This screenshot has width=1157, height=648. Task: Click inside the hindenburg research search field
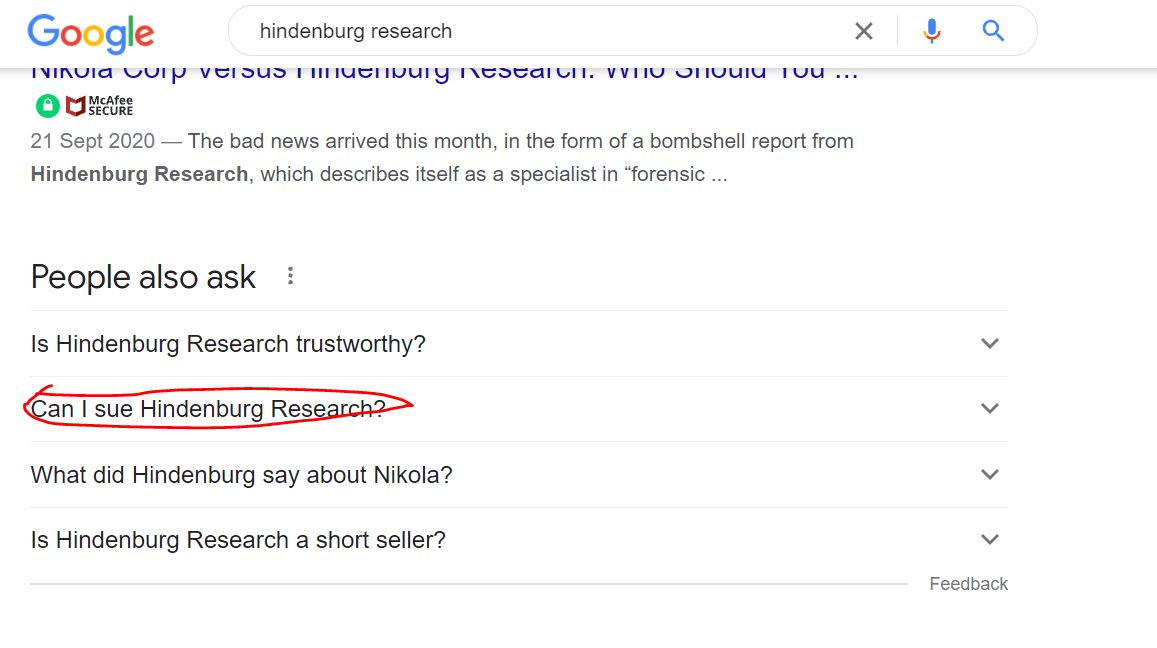pos(546,31)
